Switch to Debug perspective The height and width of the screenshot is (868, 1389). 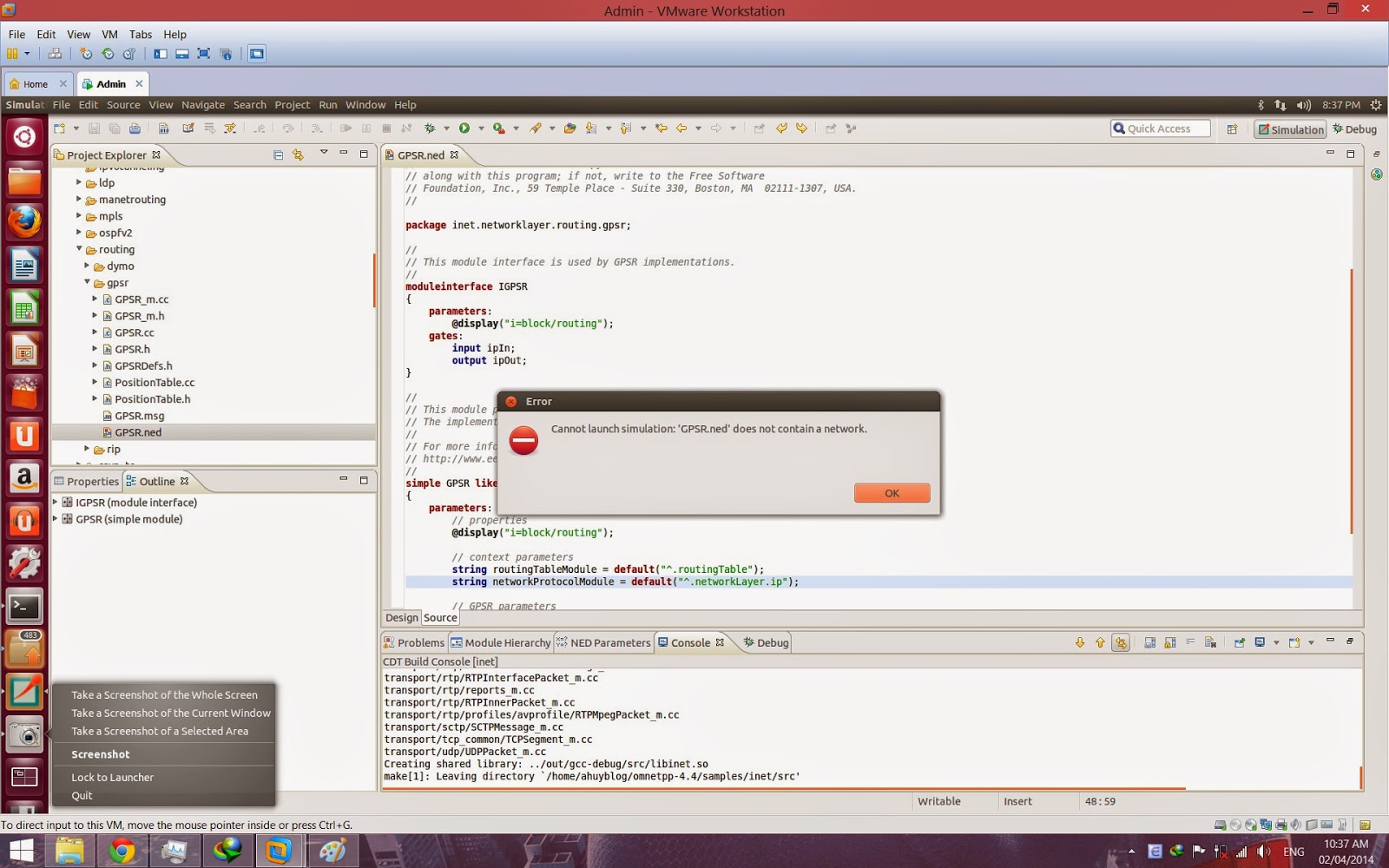[x=1355, y=129]
